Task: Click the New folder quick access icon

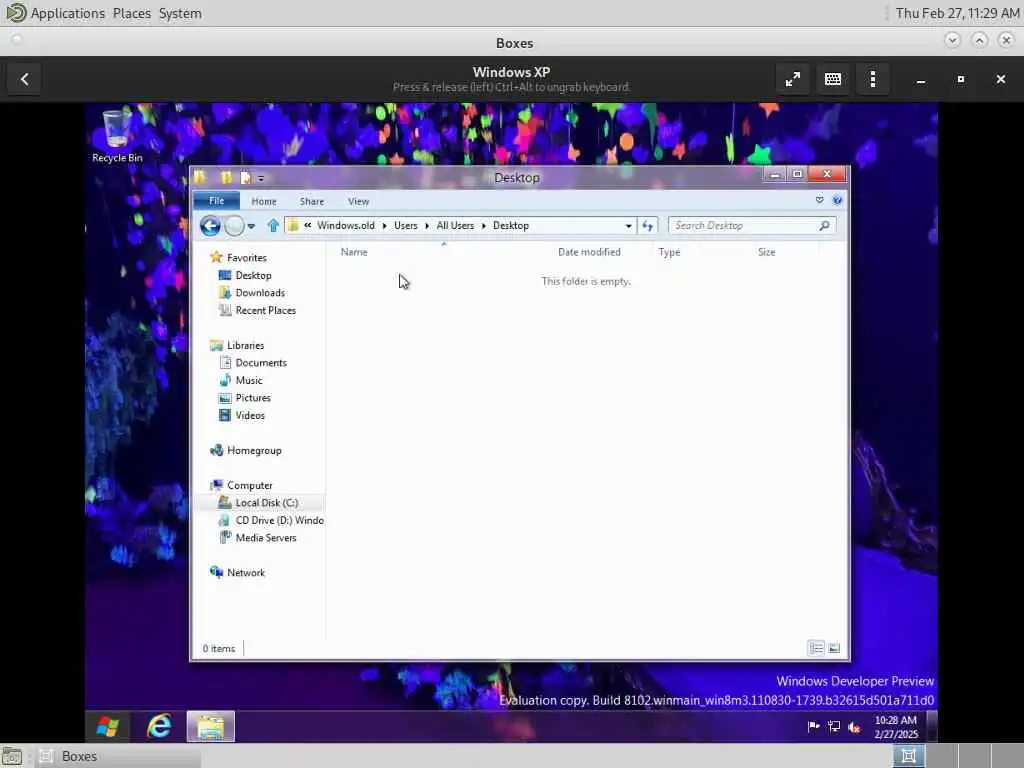Action: click(226, 178)
